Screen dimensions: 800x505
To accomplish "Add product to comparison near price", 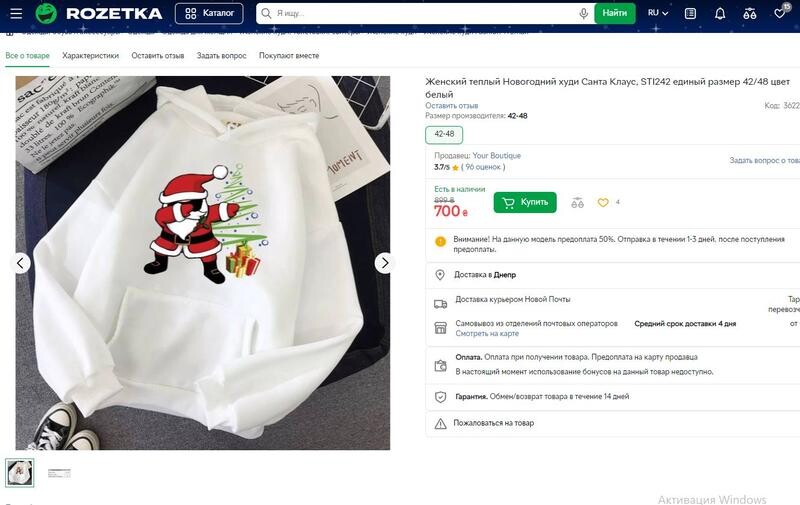I will click(x=577, y=203).
